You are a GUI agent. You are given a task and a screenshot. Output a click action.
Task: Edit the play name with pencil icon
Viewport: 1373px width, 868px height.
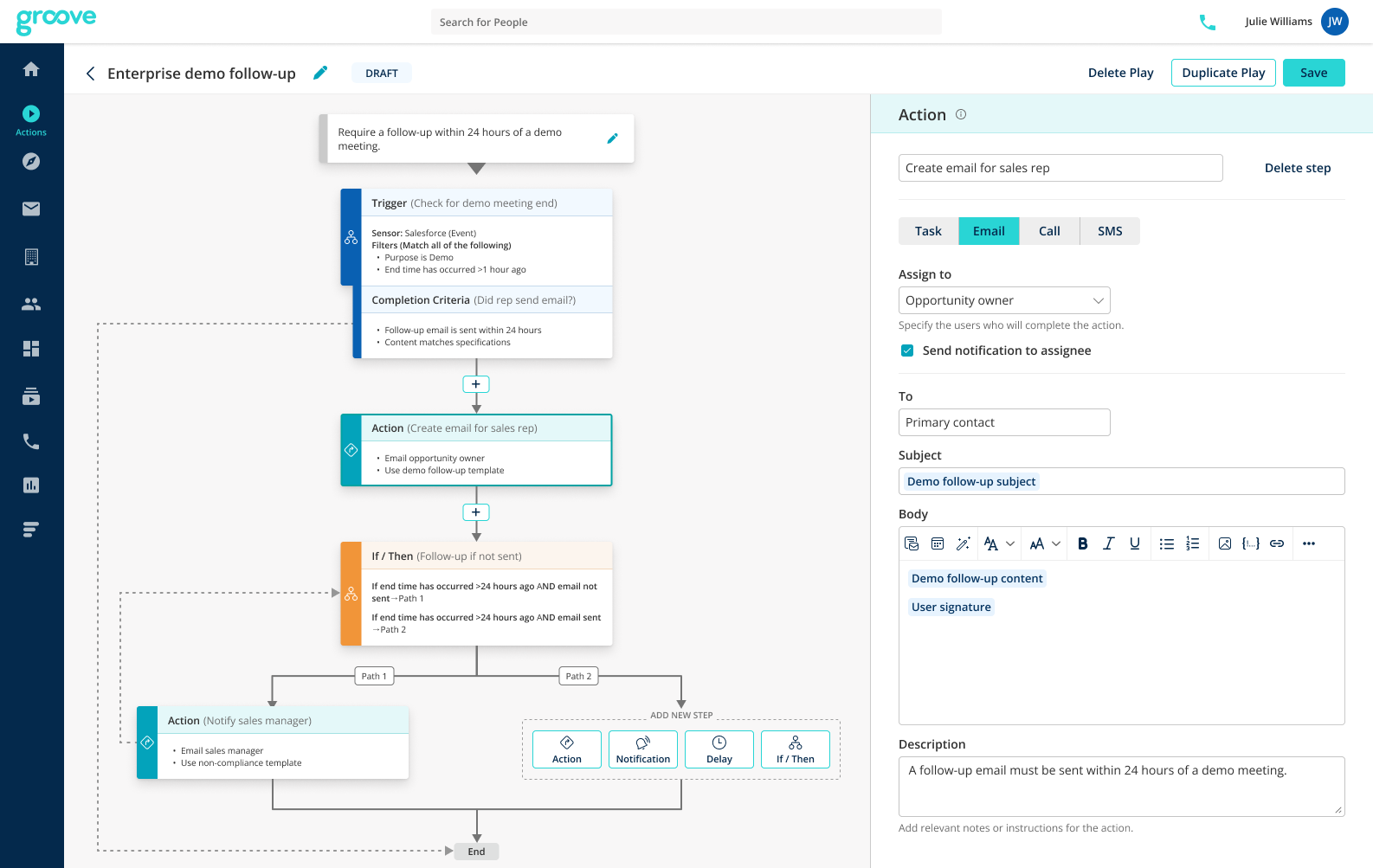[320, 73]
